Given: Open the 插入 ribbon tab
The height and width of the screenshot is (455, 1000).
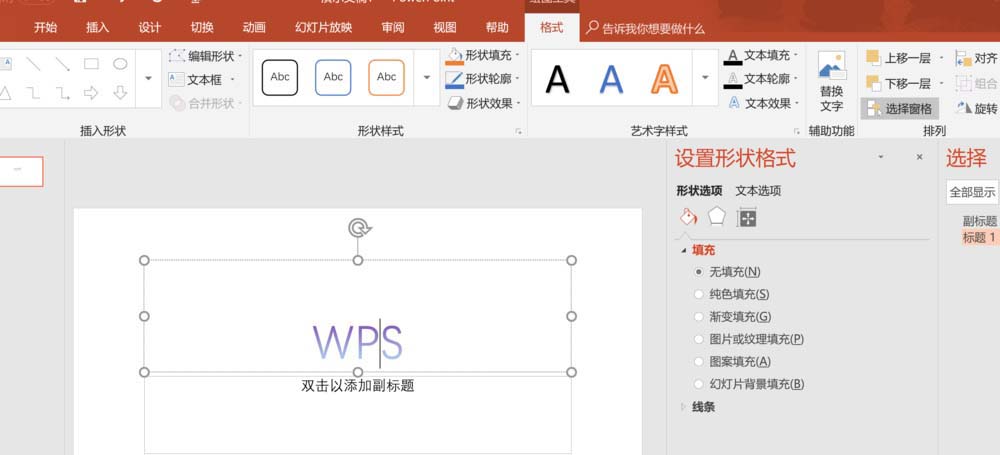Looking at the screenshot, I should click(x=98, y=27).
